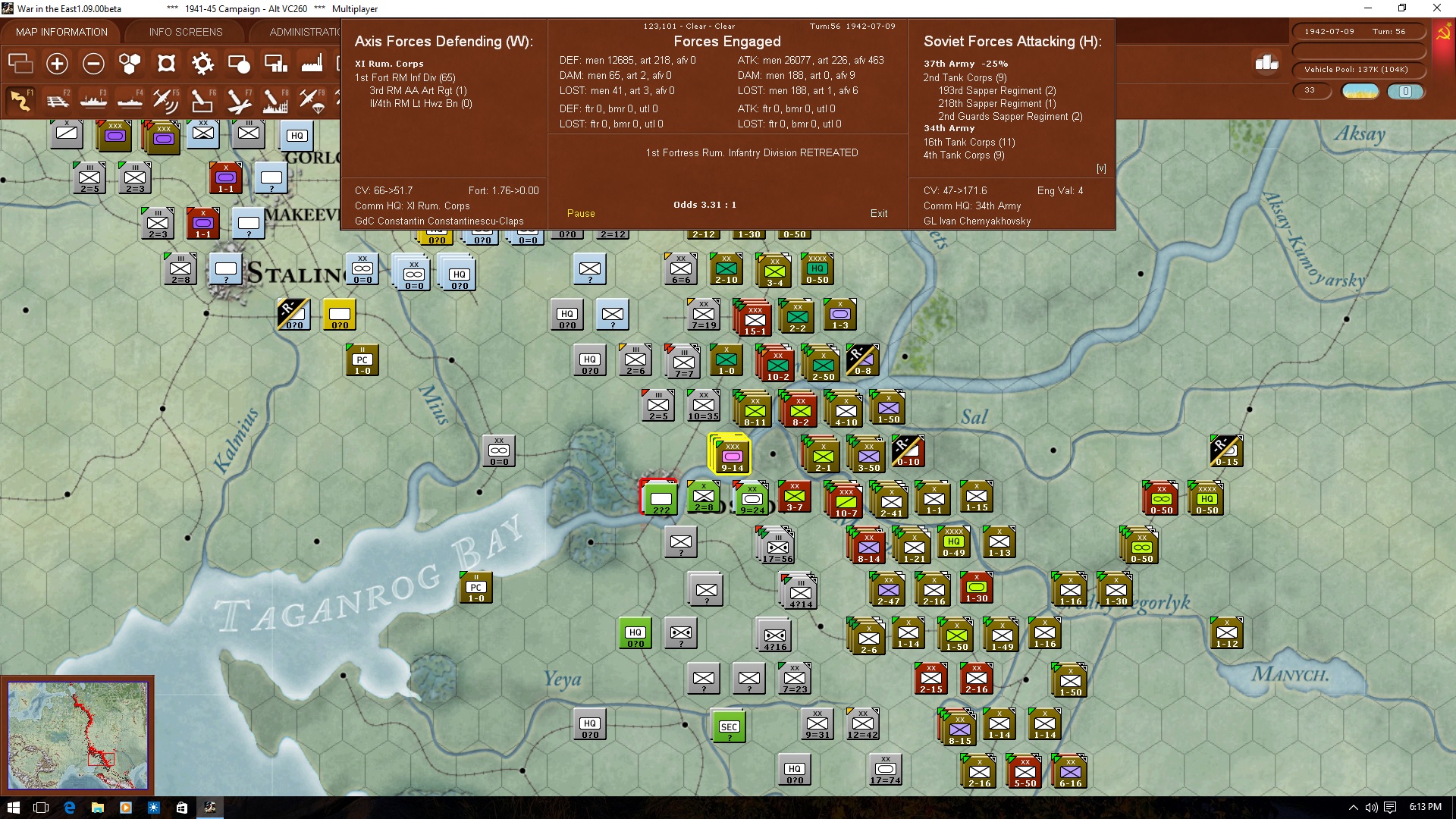Open the ADMINISTRATION tab
The width and height of the screenshot is (1456, 819).
tap(303, 32)
